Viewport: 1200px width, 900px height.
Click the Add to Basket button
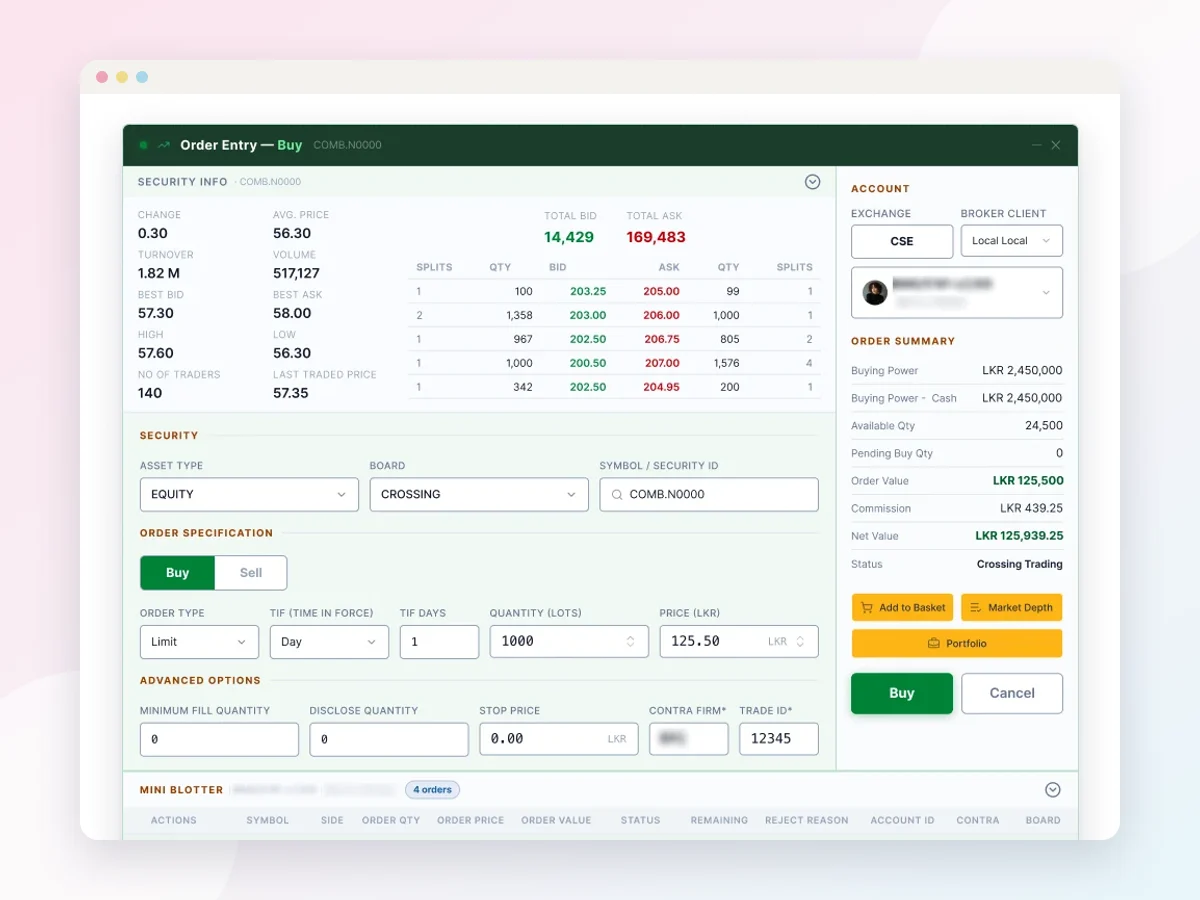pyautogui.click(x=903, y=607)
